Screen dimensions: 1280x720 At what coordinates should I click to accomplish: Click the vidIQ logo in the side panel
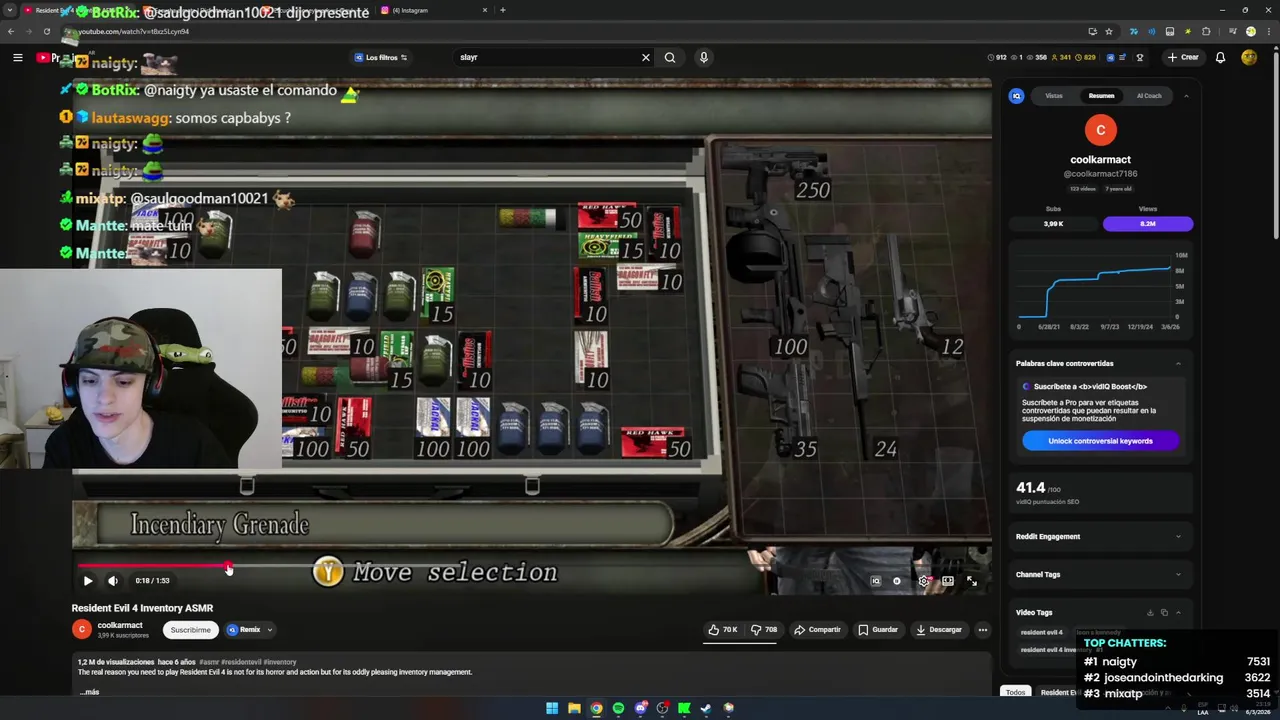(x=1017, y=96)
